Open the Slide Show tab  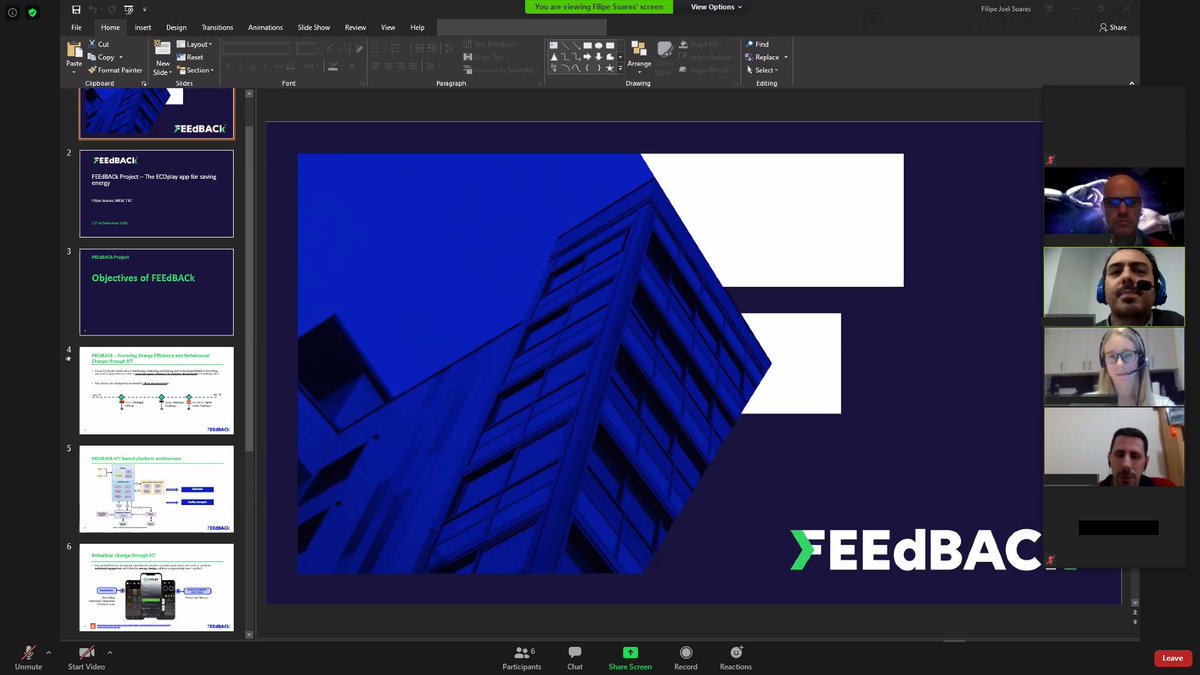pos(313,27)
